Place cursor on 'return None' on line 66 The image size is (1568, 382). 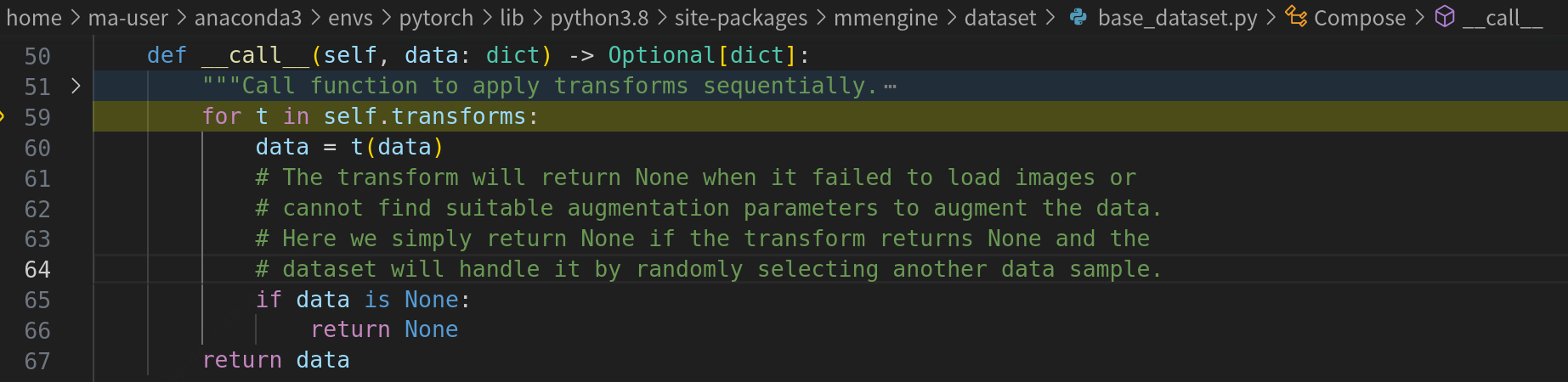point(384,329)
